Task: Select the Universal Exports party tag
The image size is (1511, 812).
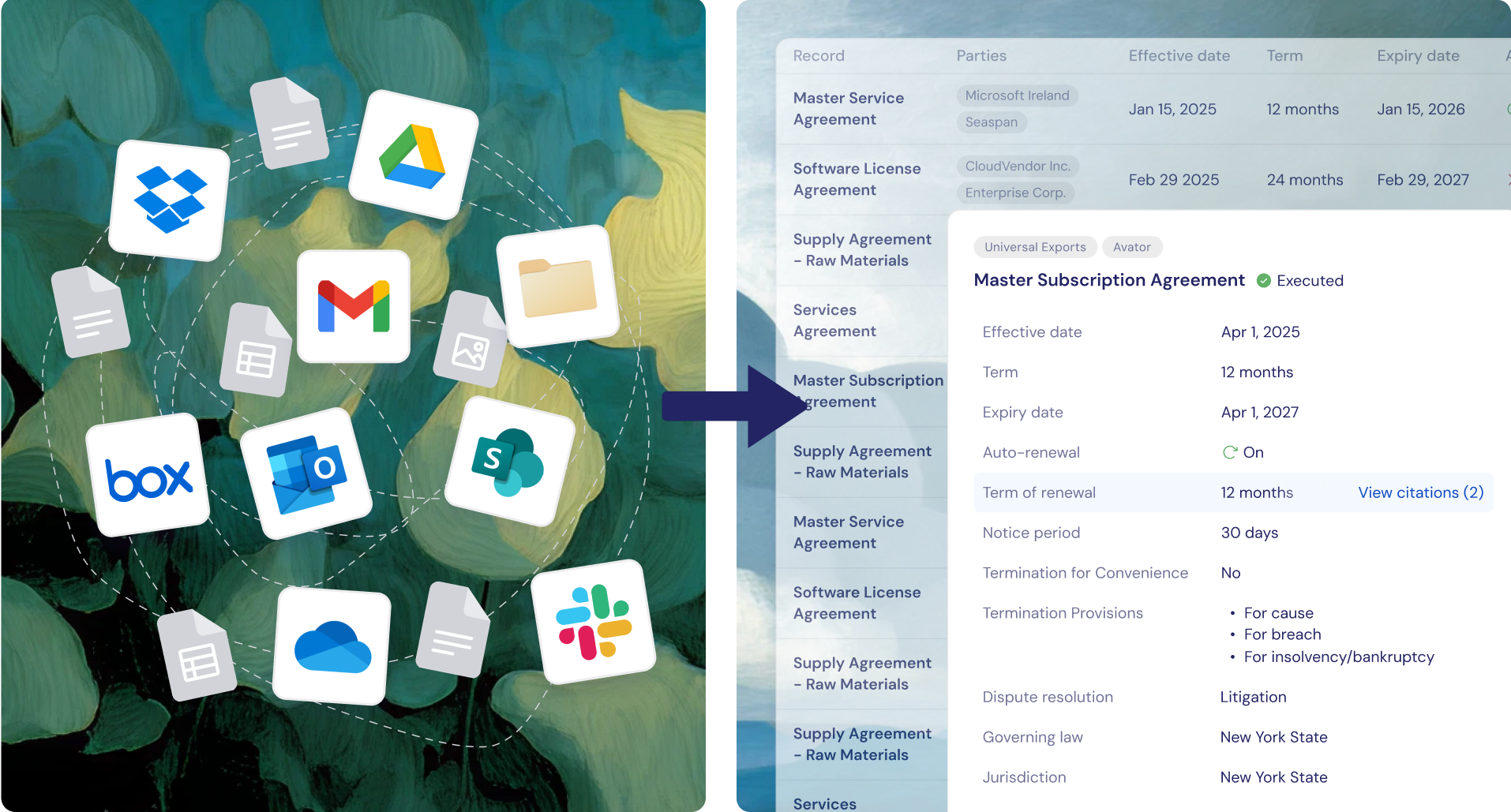Action: pos(1035,247)
